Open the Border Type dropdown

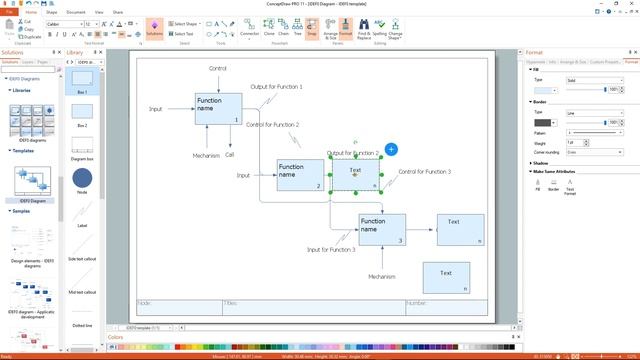pyautogui.click(x=595, y=113)
